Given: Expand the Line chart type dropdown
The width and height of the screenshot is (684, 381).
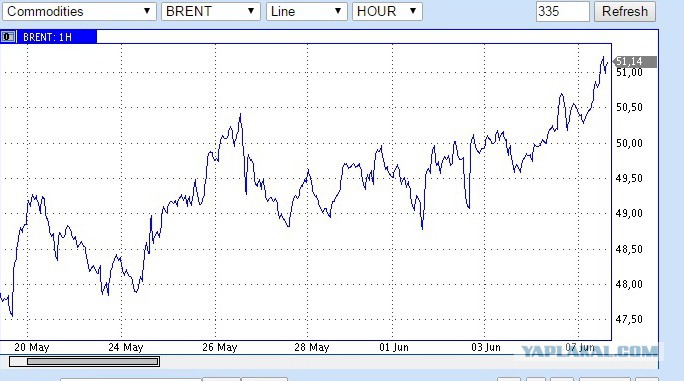Looking at the screenshot, I should click(x=307, y=11).
